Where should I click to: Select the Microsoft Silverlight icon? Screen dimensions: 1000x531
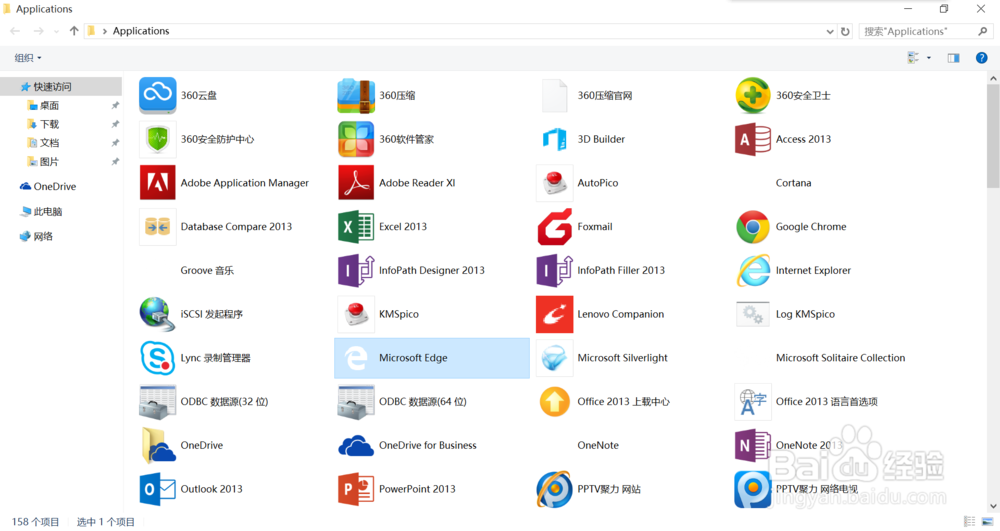pyautogui.click(x=554, y=358)
